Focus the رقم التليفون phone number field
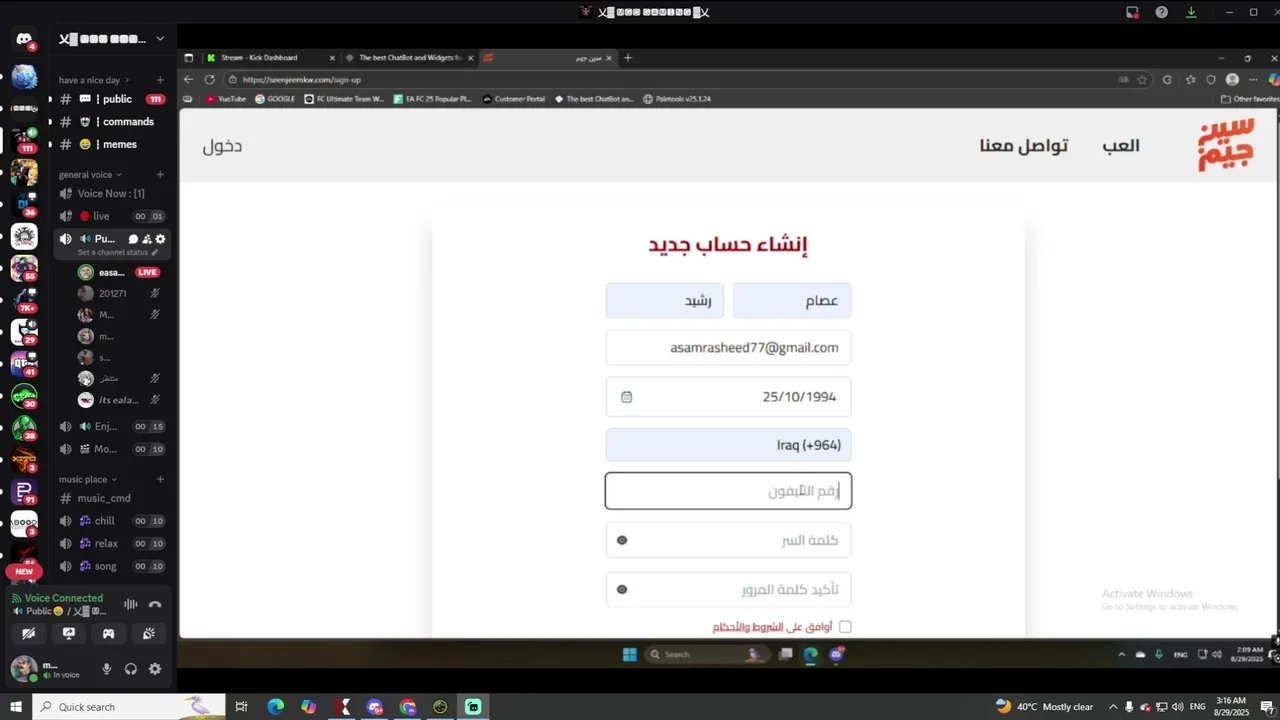 728,491
